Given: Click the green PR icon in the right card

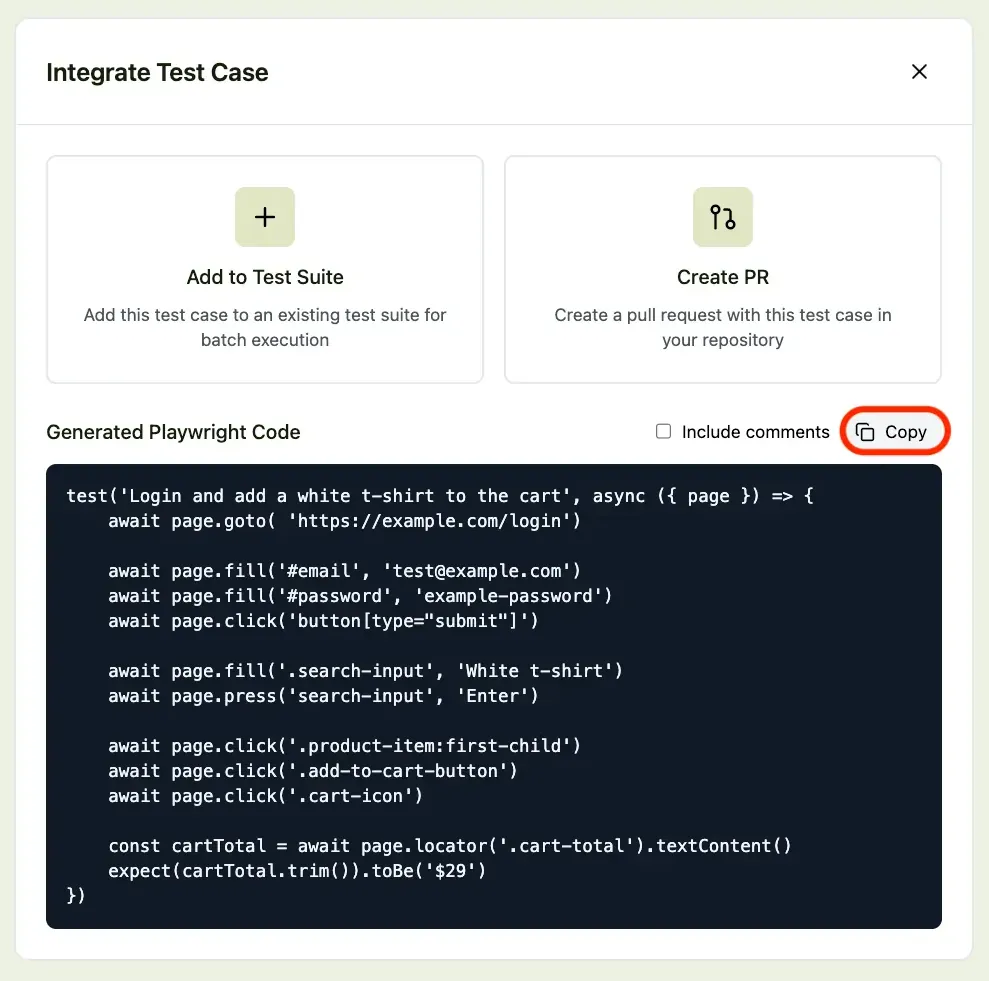Looking at the screenshot, I should (x=723, y=216).
